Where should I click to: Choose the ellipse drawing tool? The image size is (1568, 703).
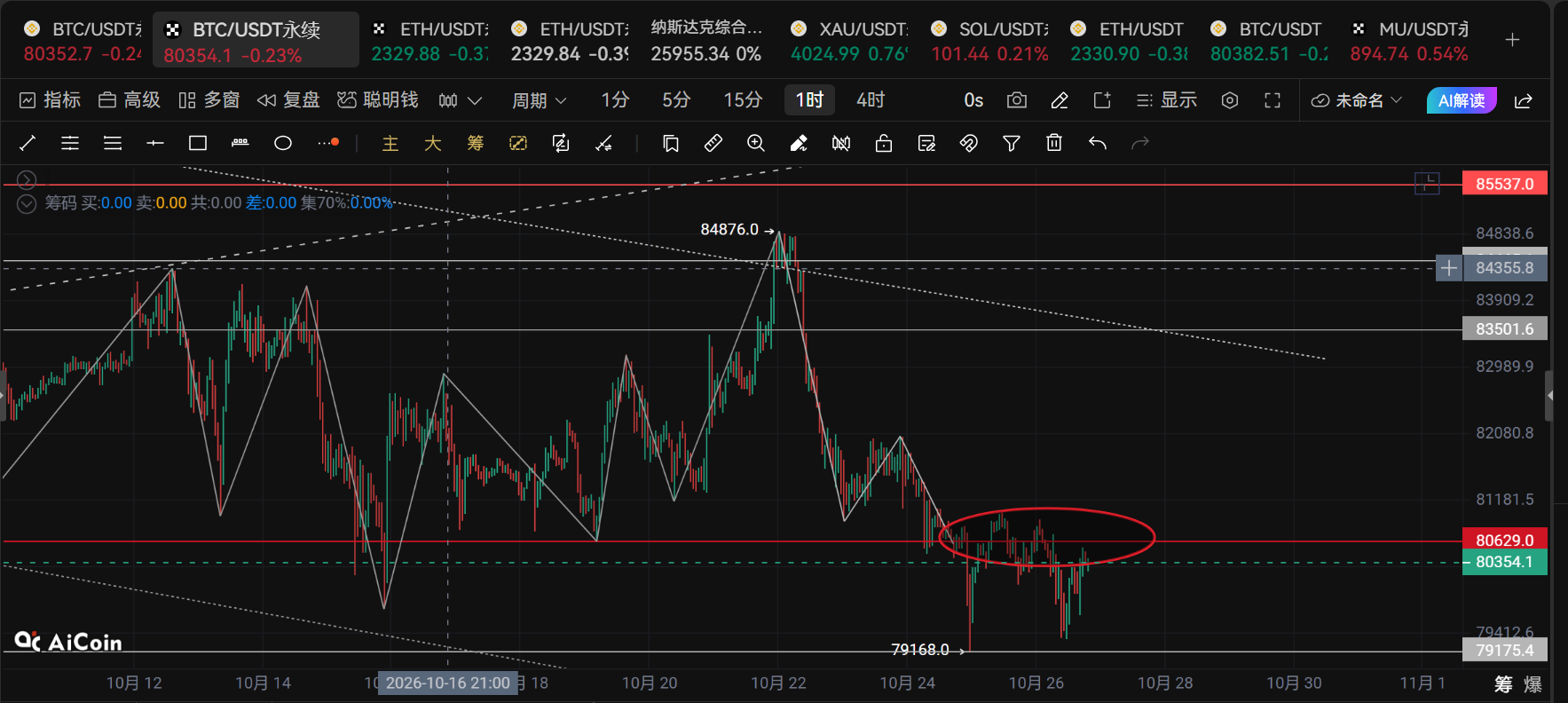pos(283,143)
